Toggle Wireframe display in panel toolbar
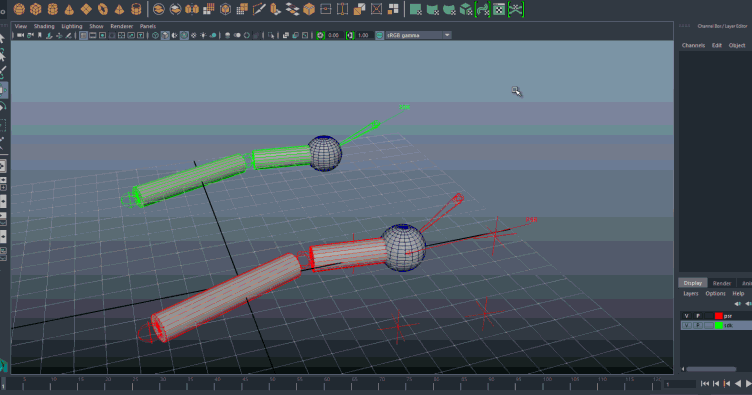Viewport: 752px width, 395px height. point(155,35)
